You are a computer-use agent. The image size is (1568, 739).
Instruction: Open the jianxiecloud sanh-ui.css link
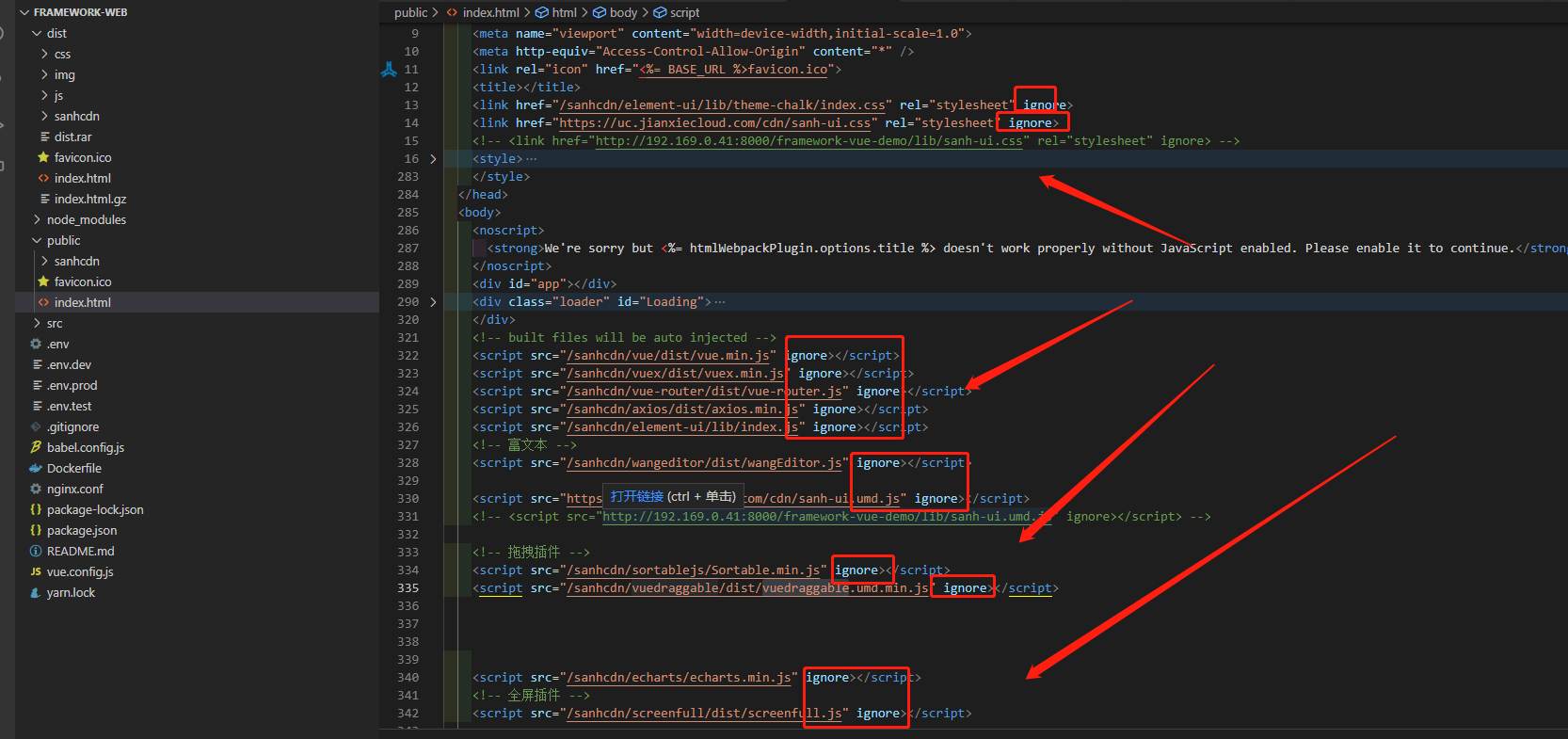pos(715,123)
